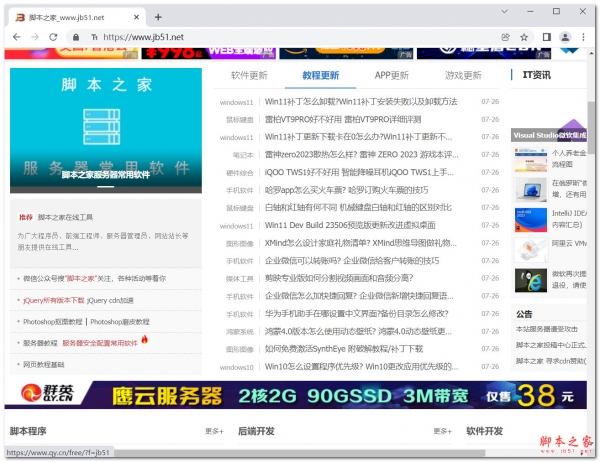This screenshot has width=600, height=462.
Task: Open Win11 Dev Build 23506 article
Action: (x=350, y=225)
